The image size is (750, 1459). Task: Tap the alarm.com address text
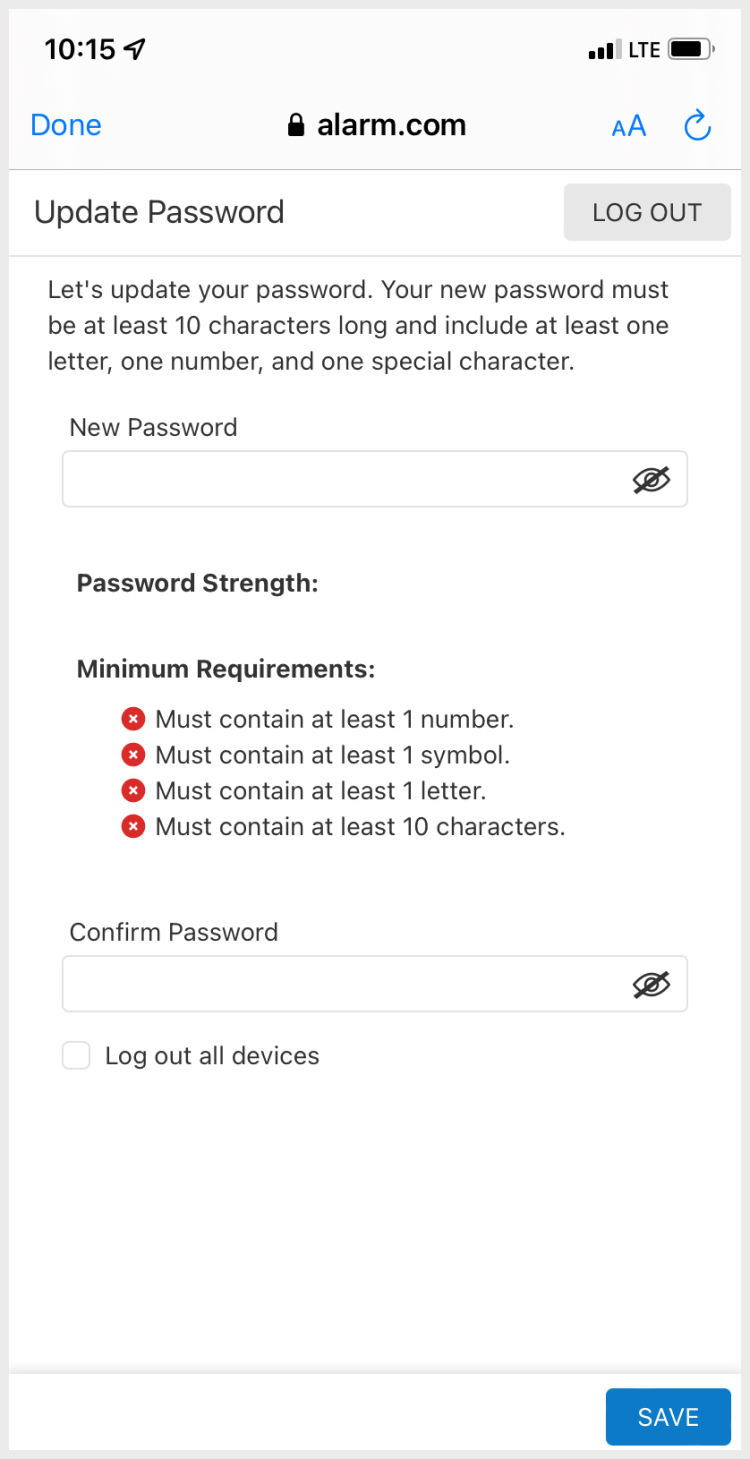point(391,125)
